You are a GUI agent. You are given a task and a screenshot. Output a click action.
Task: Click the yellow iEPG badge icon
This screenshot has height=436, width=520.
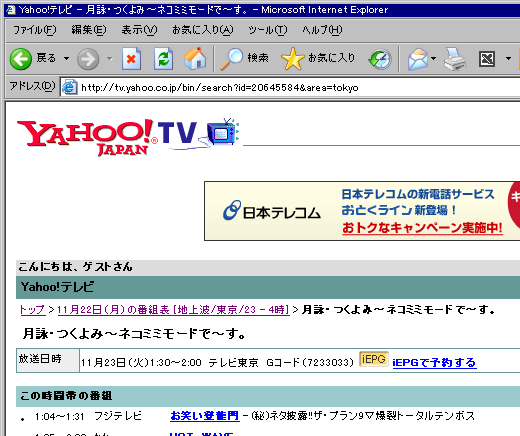point(374,359)
